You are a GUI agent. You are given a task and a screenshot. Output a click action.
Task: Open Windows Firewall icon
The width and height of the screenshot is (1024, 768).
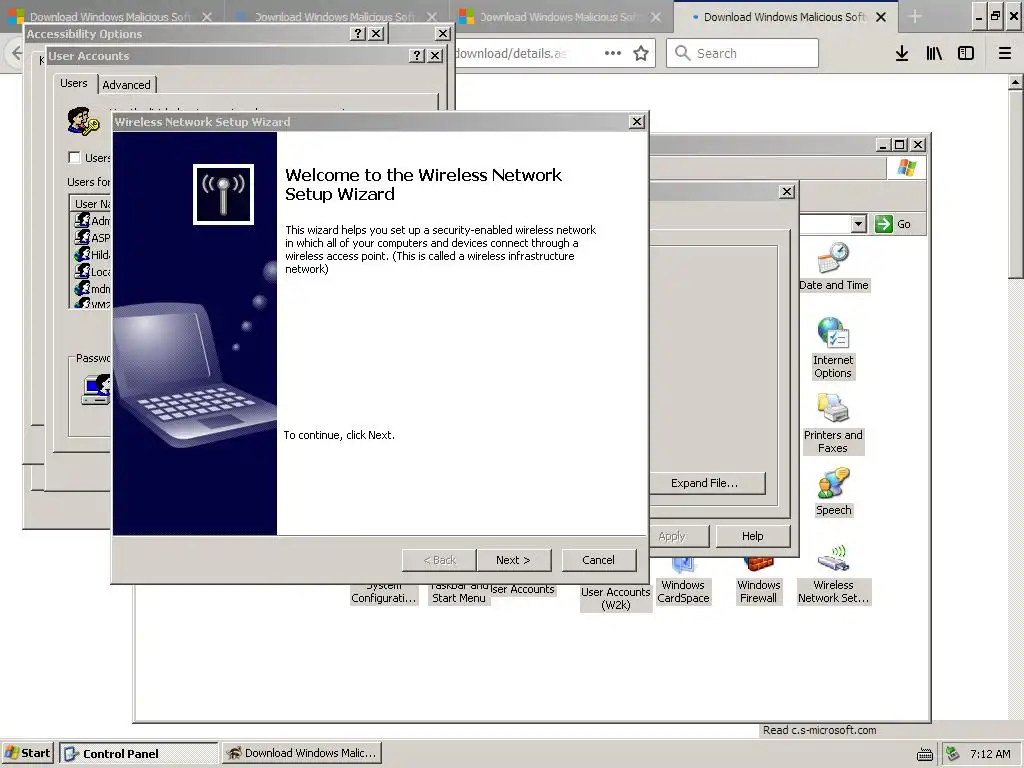[x=758, y=581]
